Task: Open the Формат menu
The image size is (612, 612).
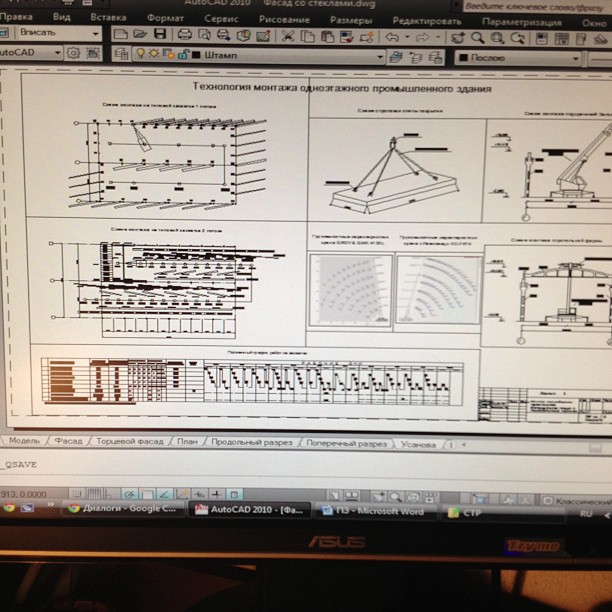Action: click(x=165, y=18)
